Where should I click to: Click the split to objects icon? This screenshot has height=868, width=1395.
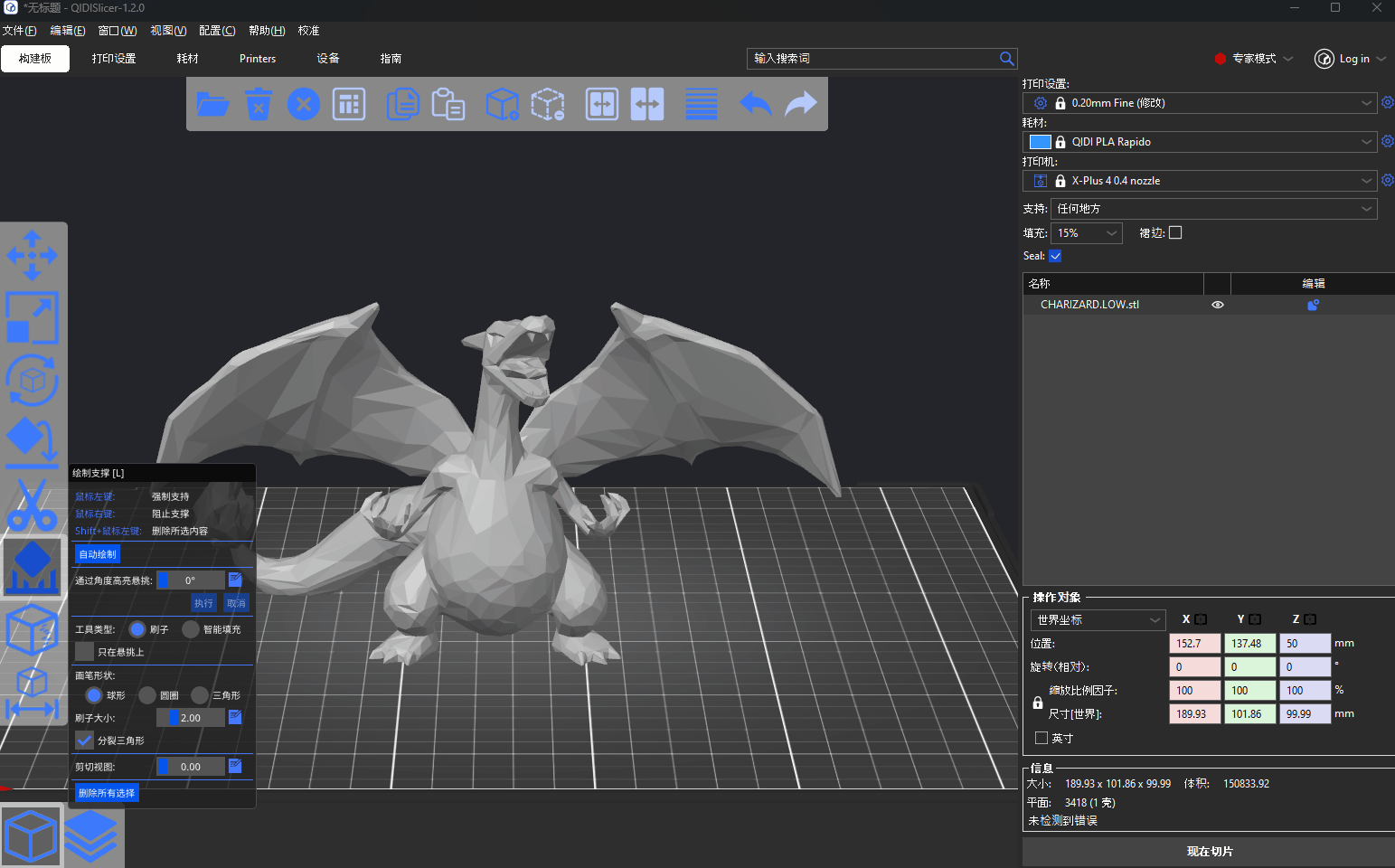(x=602, y=104)
